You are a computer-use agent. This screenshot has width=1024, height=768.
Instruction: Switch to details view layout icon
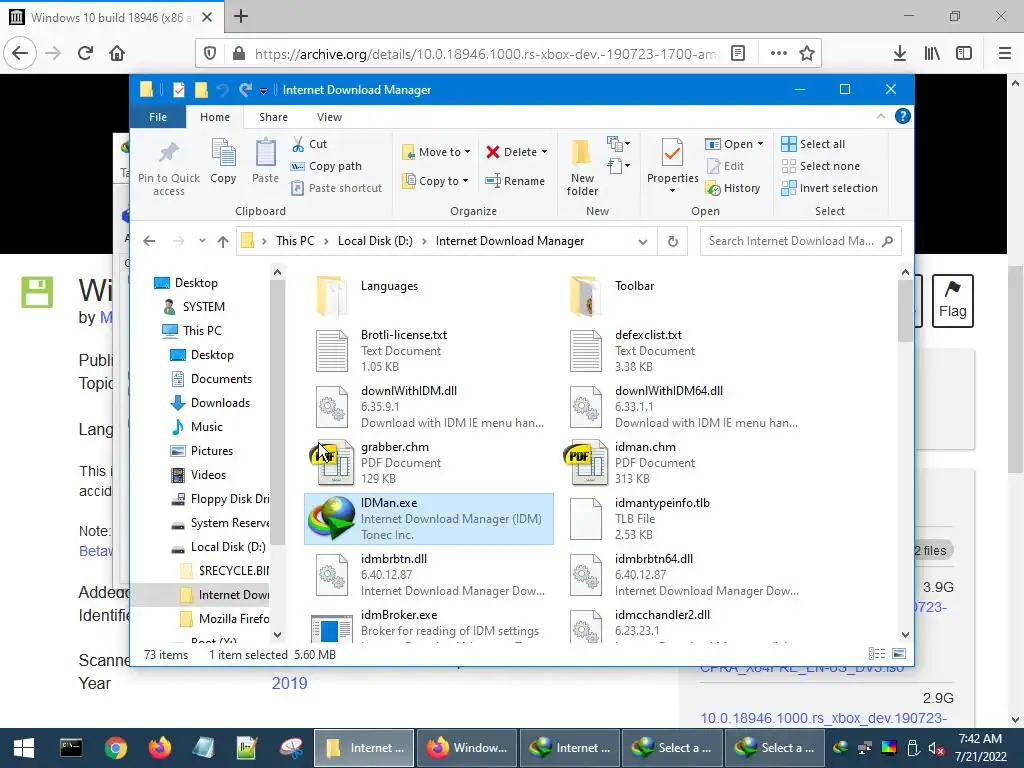tap(877, 654)
